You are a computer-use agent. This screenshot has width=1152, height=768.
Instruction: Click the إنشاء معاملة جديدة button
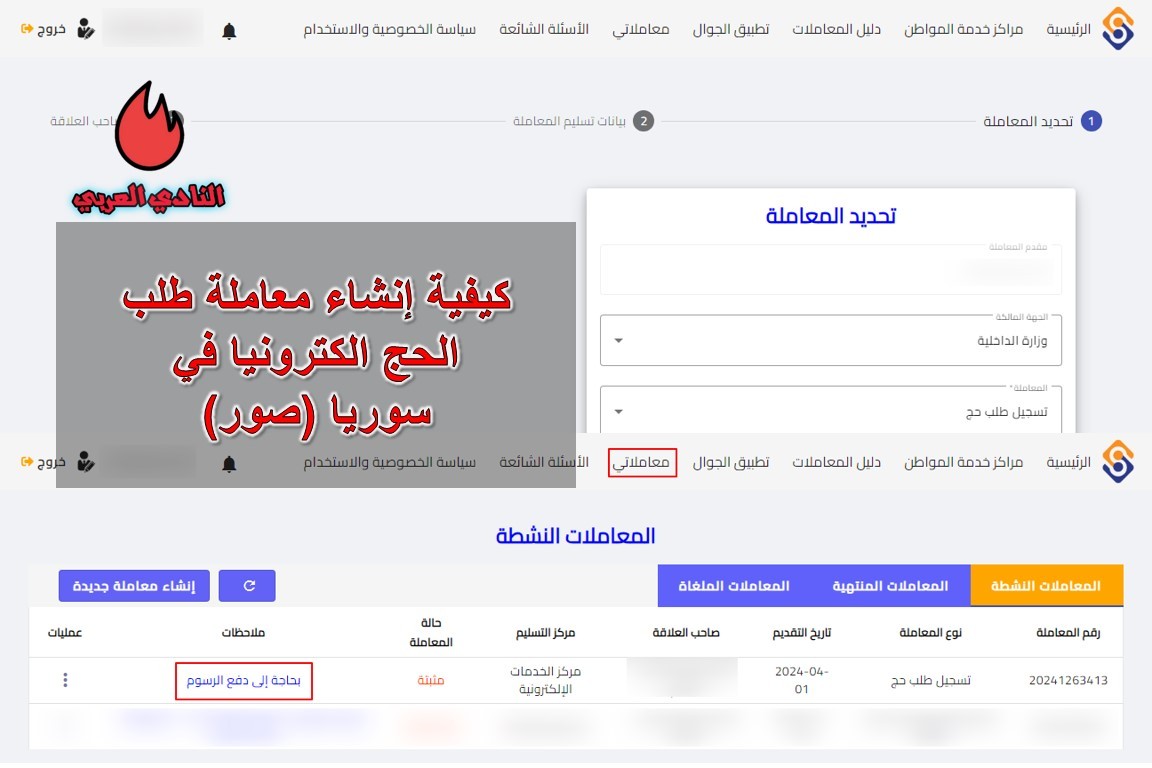(x=134, y=586)
